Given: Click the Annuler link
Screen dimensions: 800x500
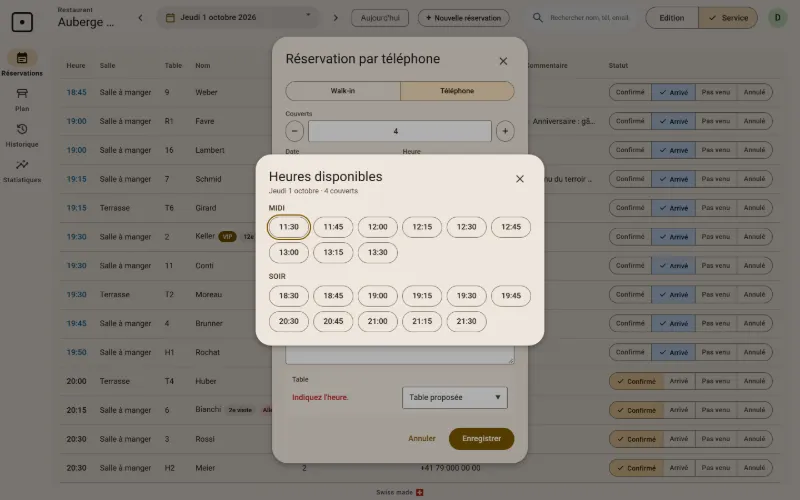Looking at the screenshot, I should coord(421,439).
